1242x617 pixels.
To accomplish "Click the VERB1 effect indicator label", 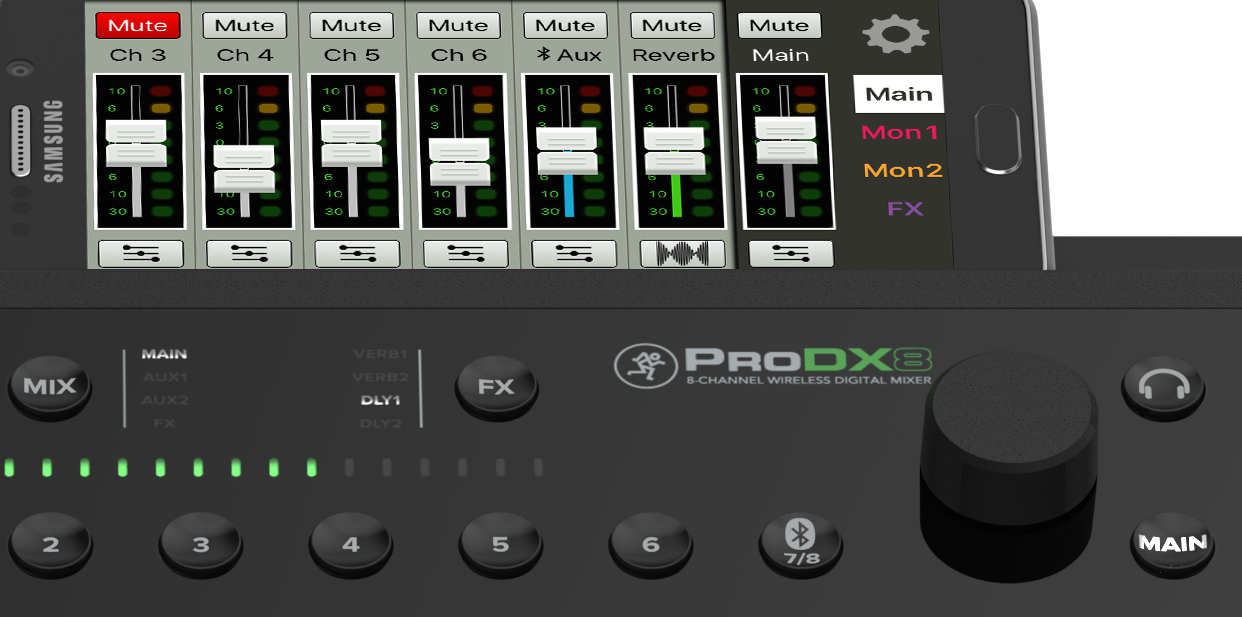I will [380, 354].
